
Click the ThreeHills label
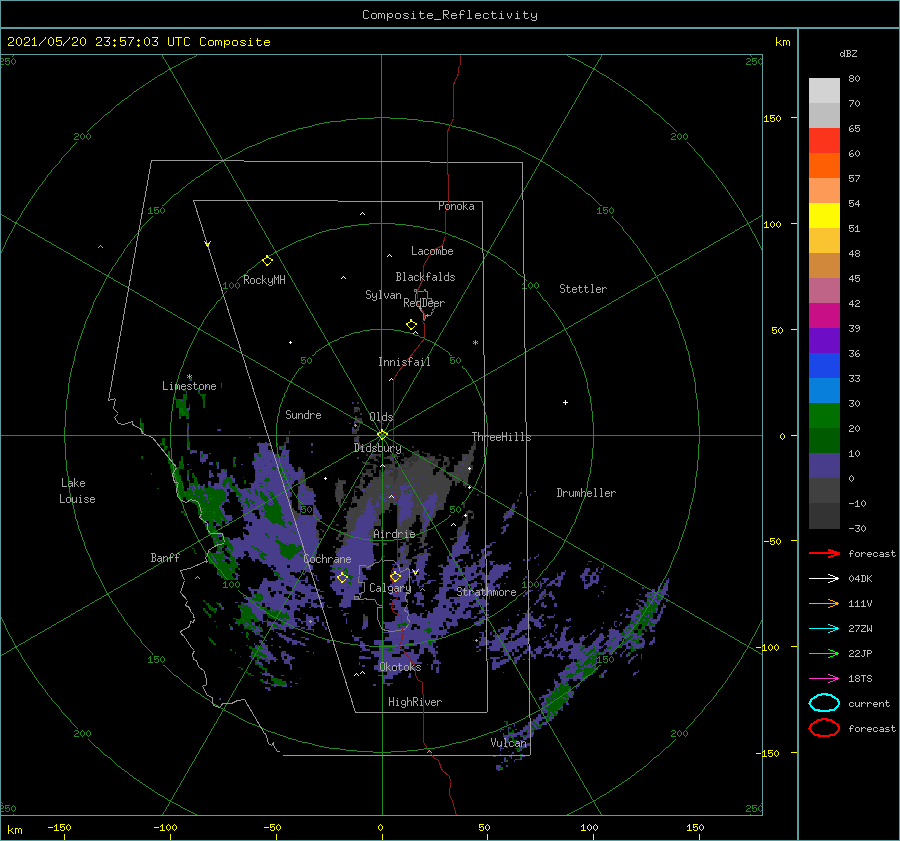tap(502, 437)
